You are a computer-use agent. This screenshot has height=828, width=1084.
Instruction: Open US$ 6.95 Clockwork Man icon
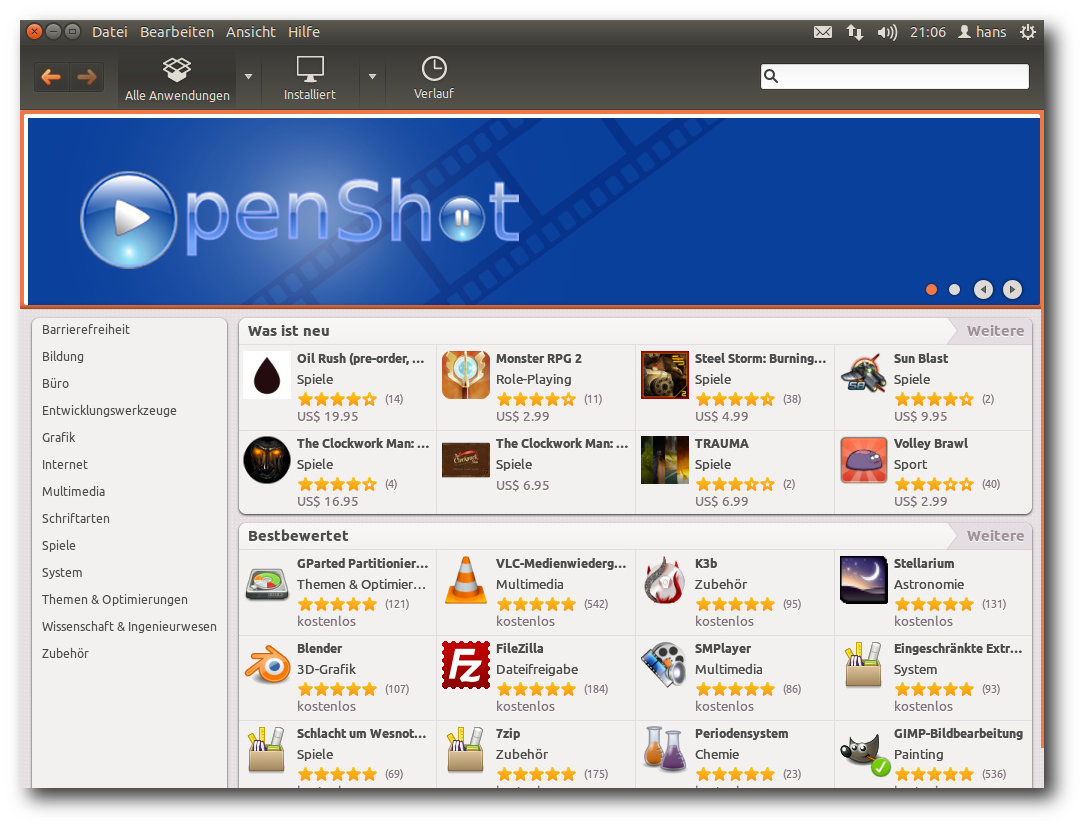(466, 460)
